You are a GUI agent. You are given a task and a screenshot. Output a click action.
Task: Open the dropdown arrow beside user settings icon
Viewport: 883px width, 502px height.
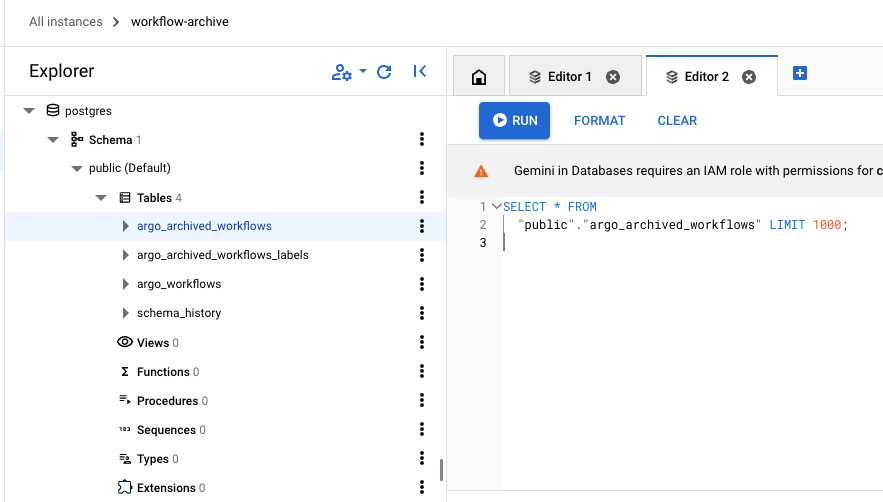click(x=363, y=71)
